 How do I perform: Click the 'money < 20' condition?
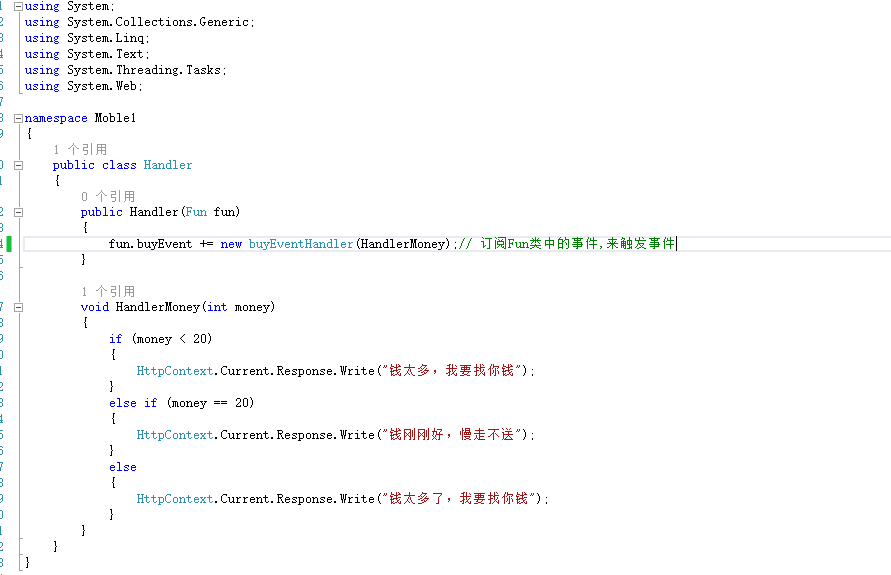pos(172,339)
